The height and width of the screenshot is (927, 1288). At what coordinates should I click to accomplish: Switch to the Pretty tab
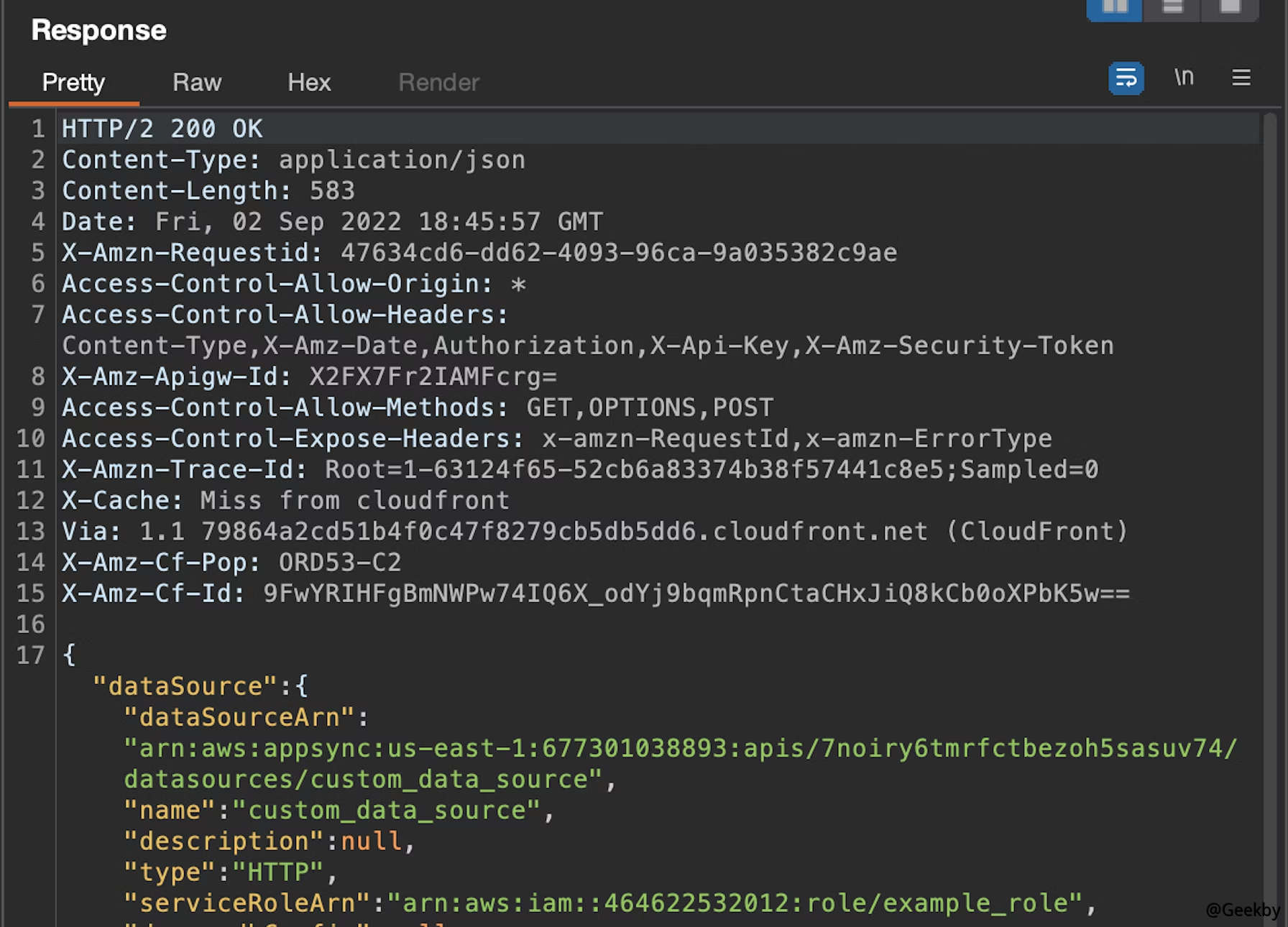73,83
